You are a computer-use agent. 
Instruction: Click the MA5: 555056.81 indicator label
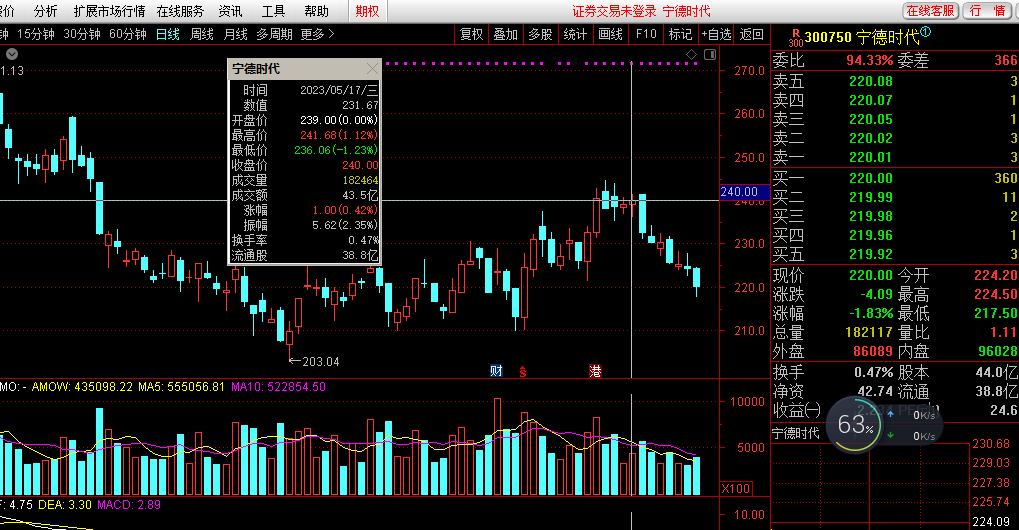tap(181, 386)
